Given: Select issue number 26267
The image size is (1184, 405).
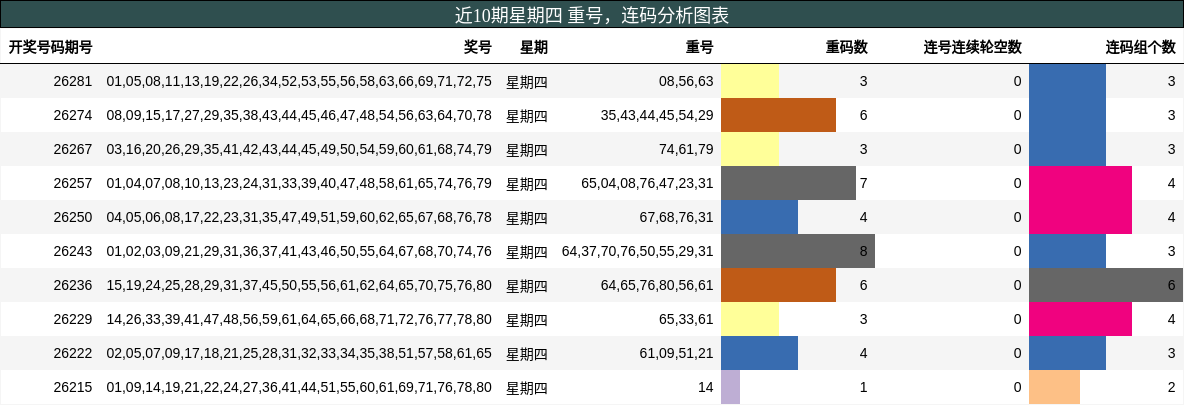Looking at the screenshot, I should (x=73, y=149).
